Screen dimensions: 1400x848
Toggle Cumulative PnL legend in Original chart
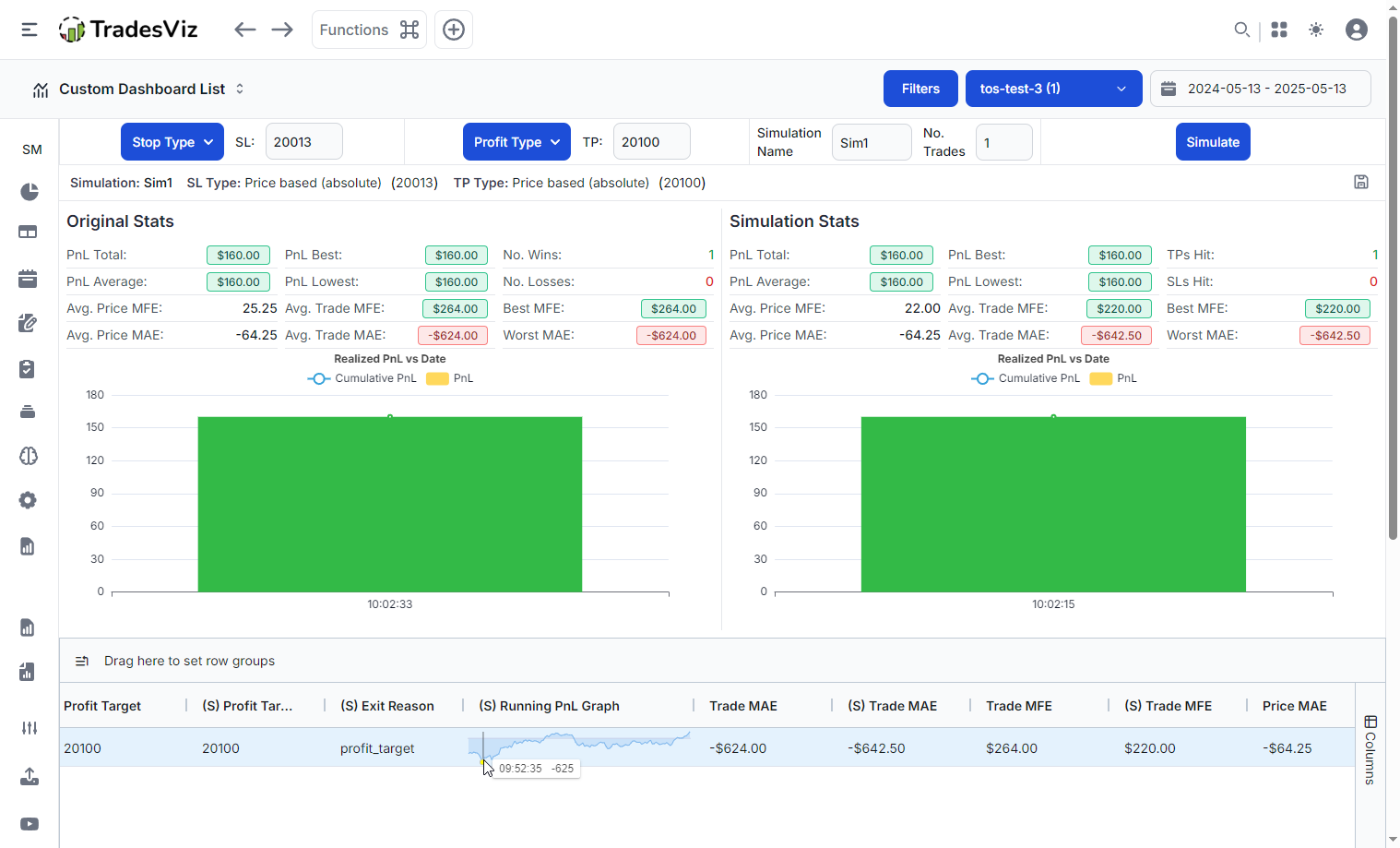point(362,378)
